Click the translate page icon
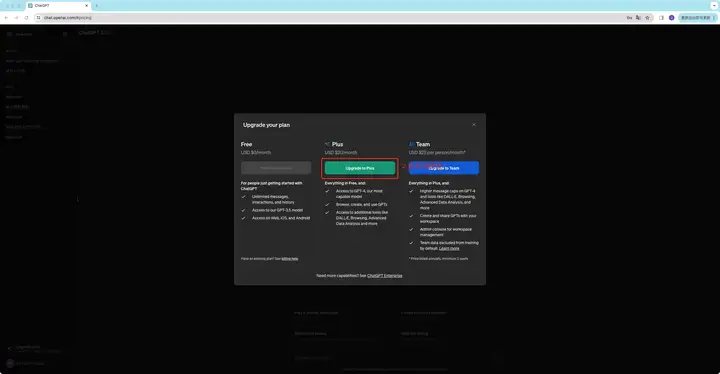 (x=638, y=18)
